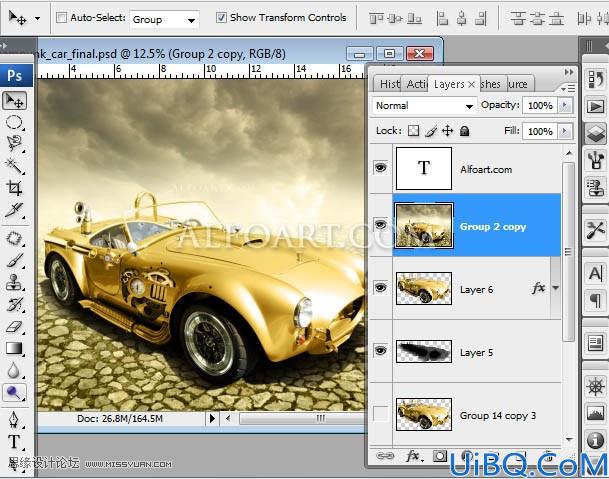Hide the Alfoart.com text layer
The height and width of the screenshot is (479, 609).
click(x=381, y=168)
